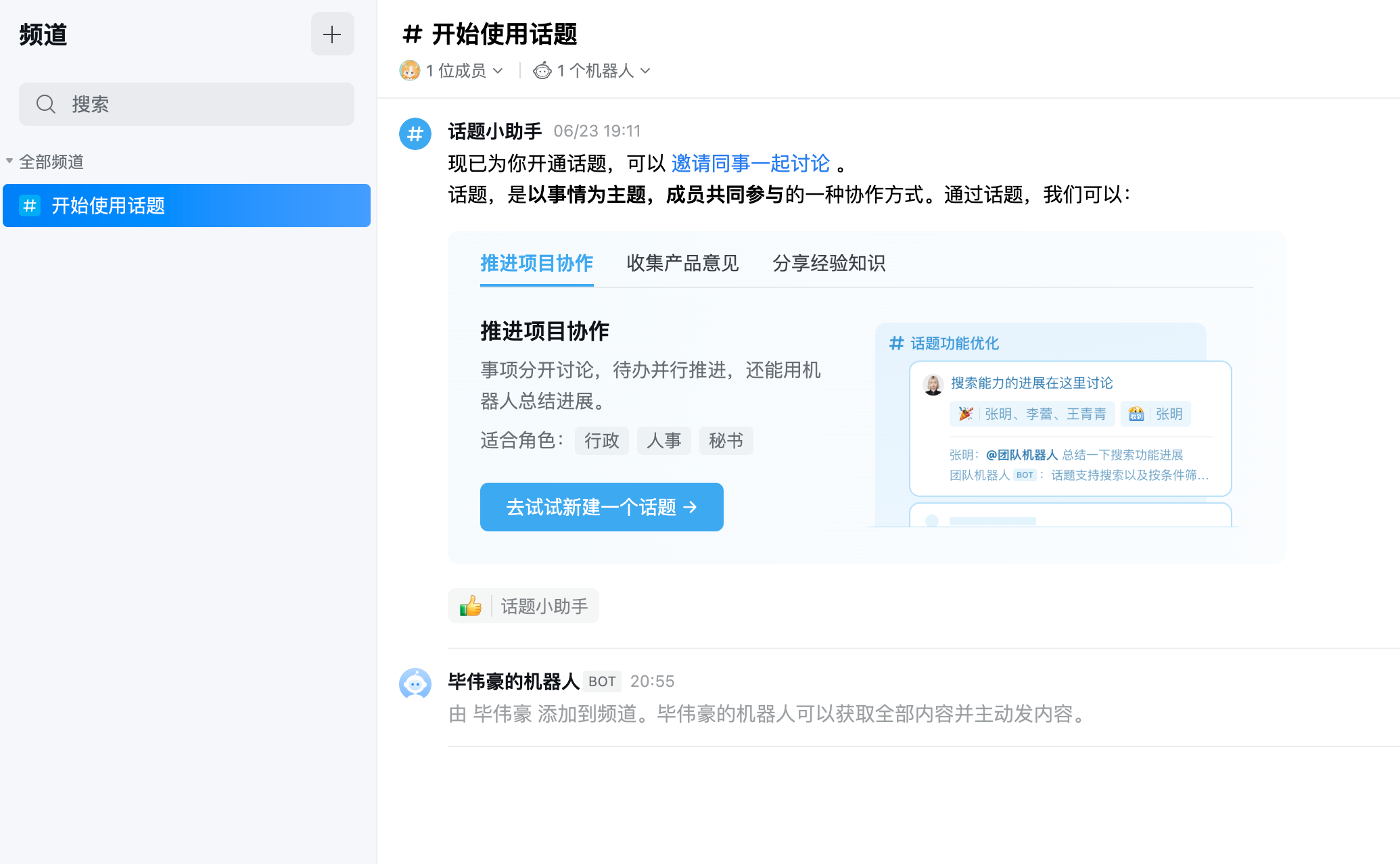Viewport: 1400px width, 864px height.
Task: Click the 人事 role tag
Action: pyautogui.click(x=664, y=441)
